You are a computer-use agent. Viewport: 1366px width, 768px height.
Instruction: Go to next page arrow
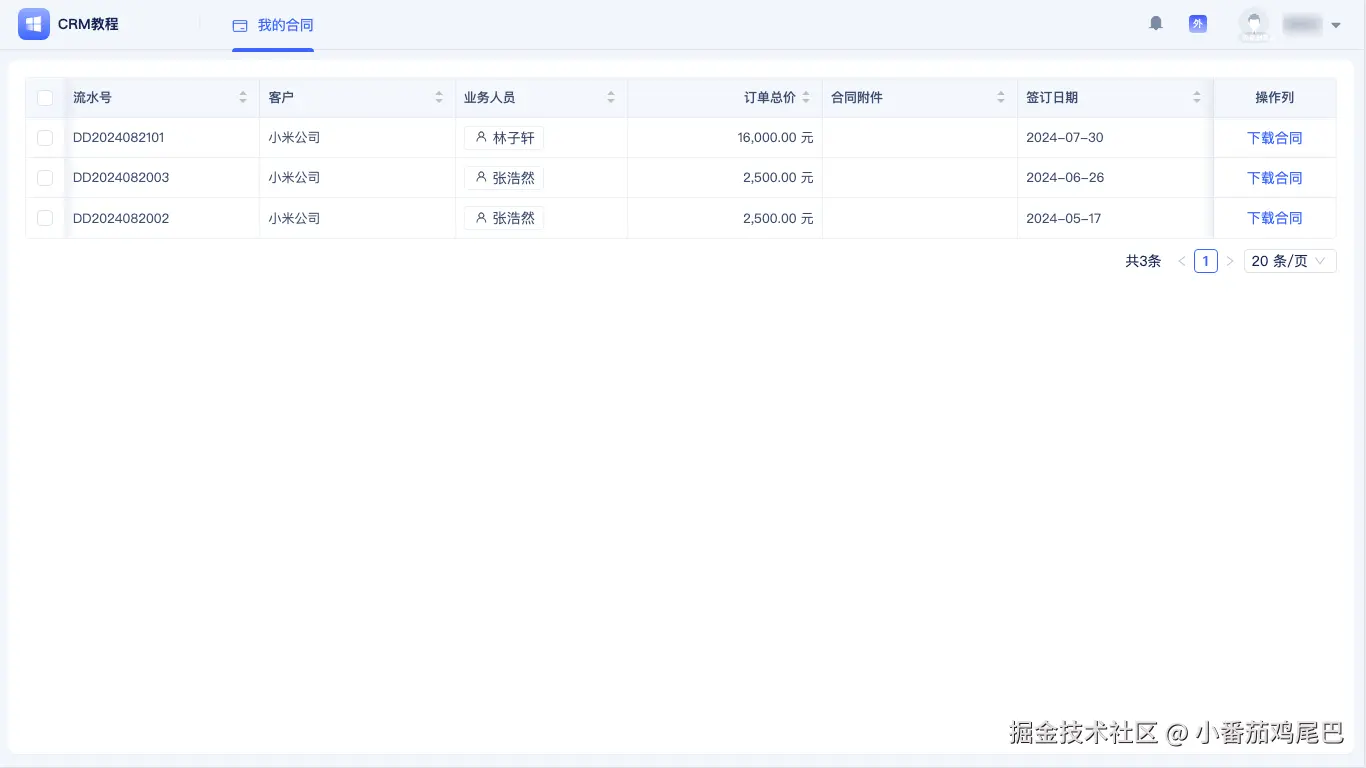coord(1230,261)
